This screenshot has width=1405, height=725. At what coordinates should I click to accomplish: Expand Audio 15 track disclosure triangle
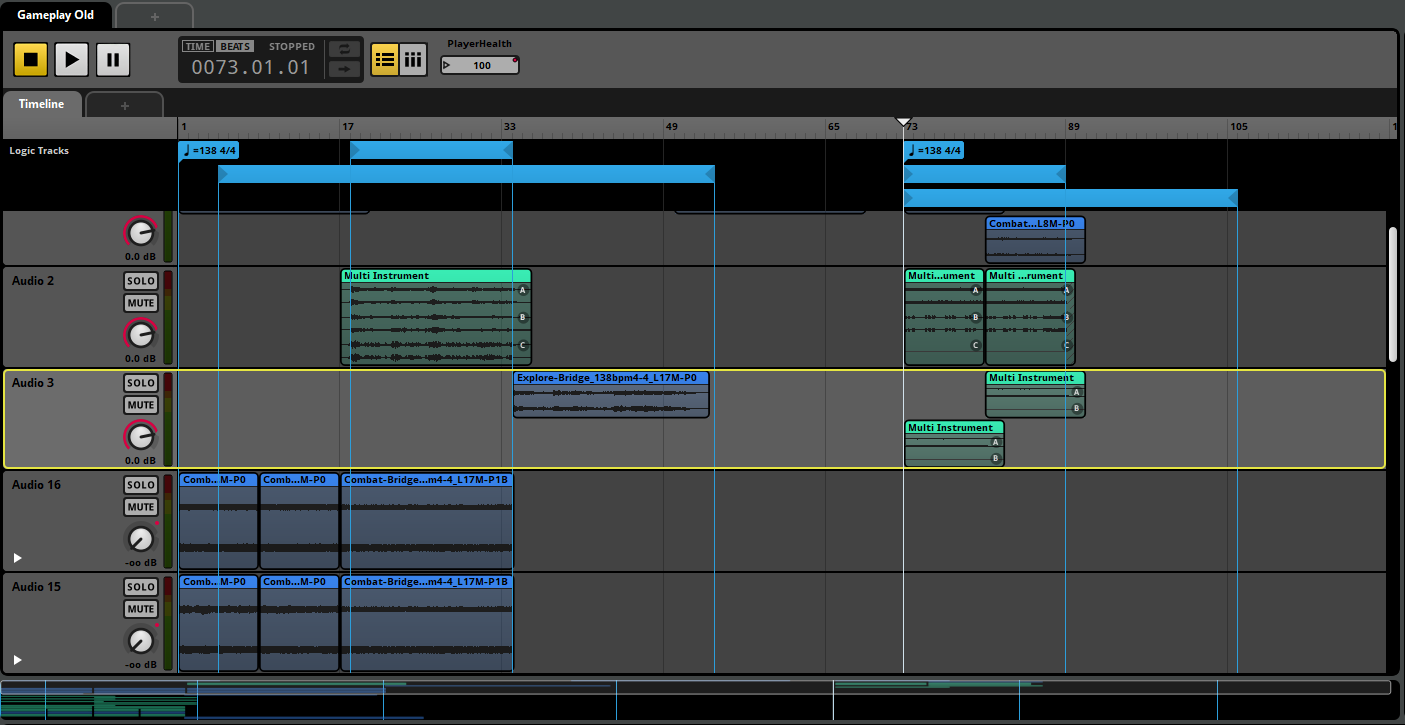[17, 660]
